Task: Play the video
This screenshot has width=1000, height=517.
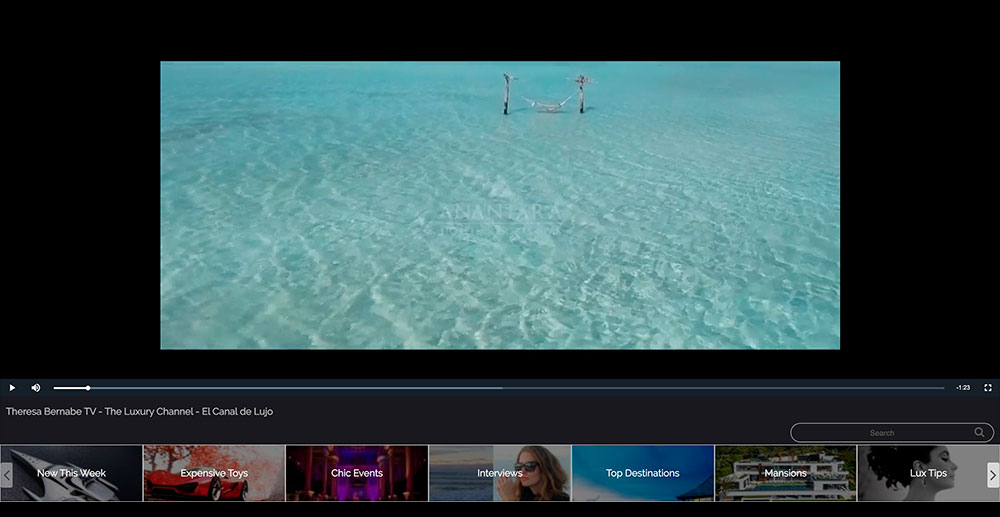Action: point(11,388)
